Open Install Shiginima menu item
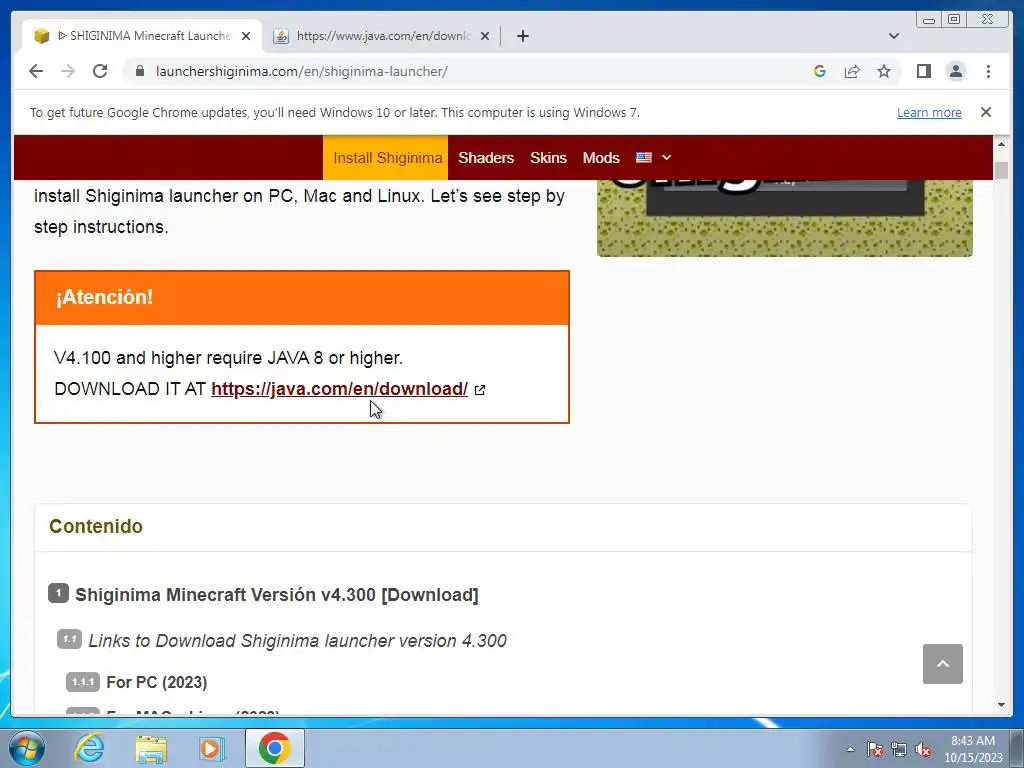The image size is (1024, 768). (x=385, y=157)
